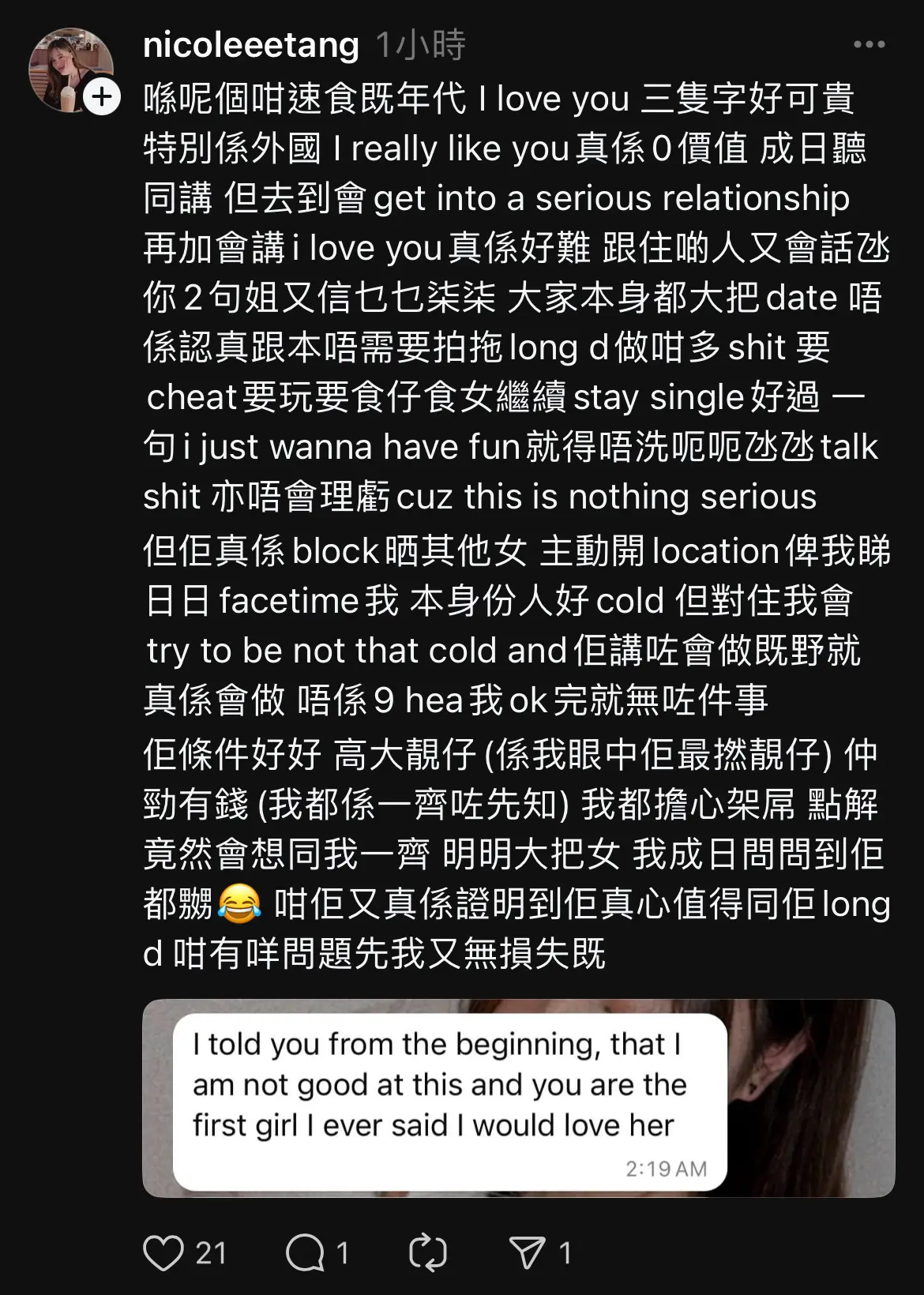The height and width of the screenshot is (1295, 924).
Task: Select the opening paragraph starting with 喺呢個咁速食
Action: [517, 298]
